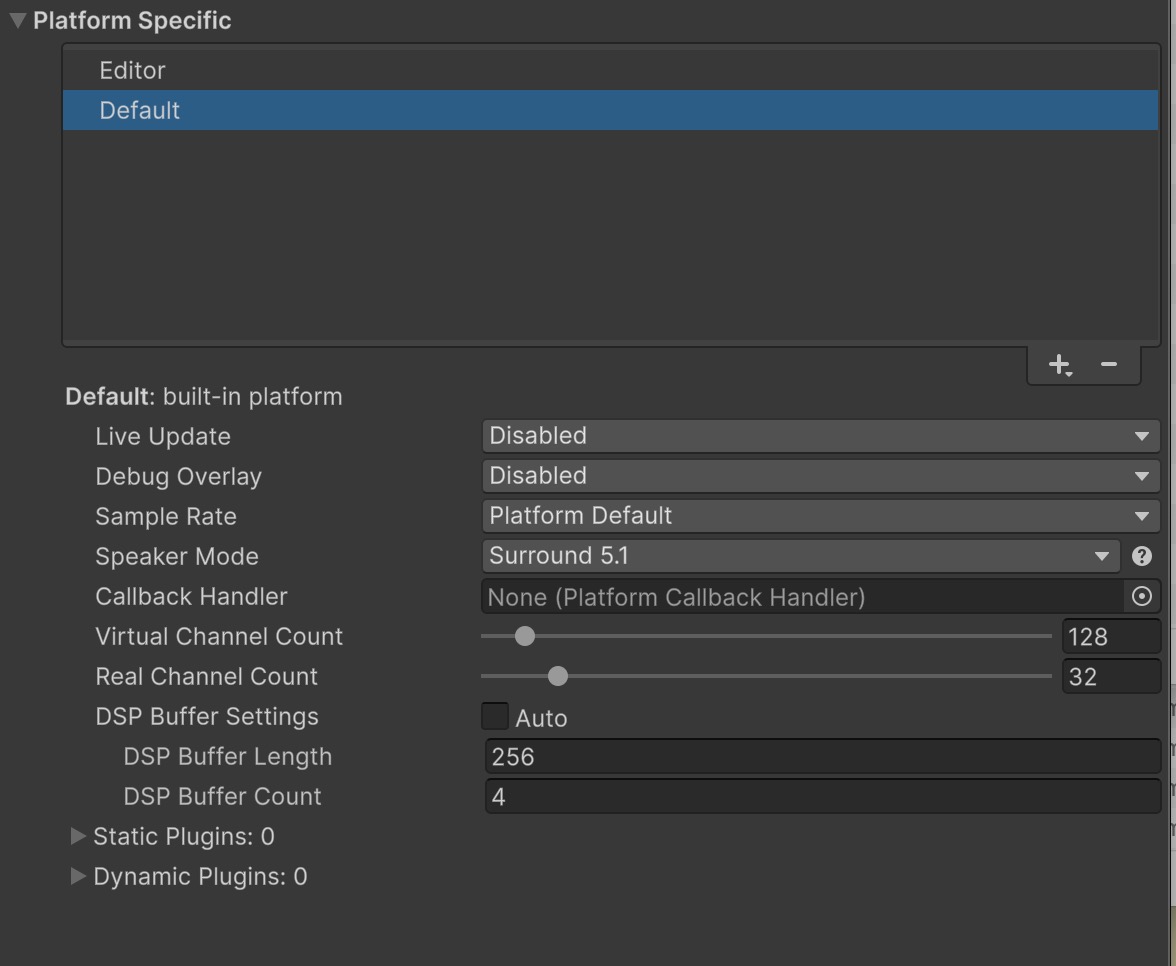Expand the Static Plugins foldout
This screenshot has height=966, width=1176.
tap(78, 837)
